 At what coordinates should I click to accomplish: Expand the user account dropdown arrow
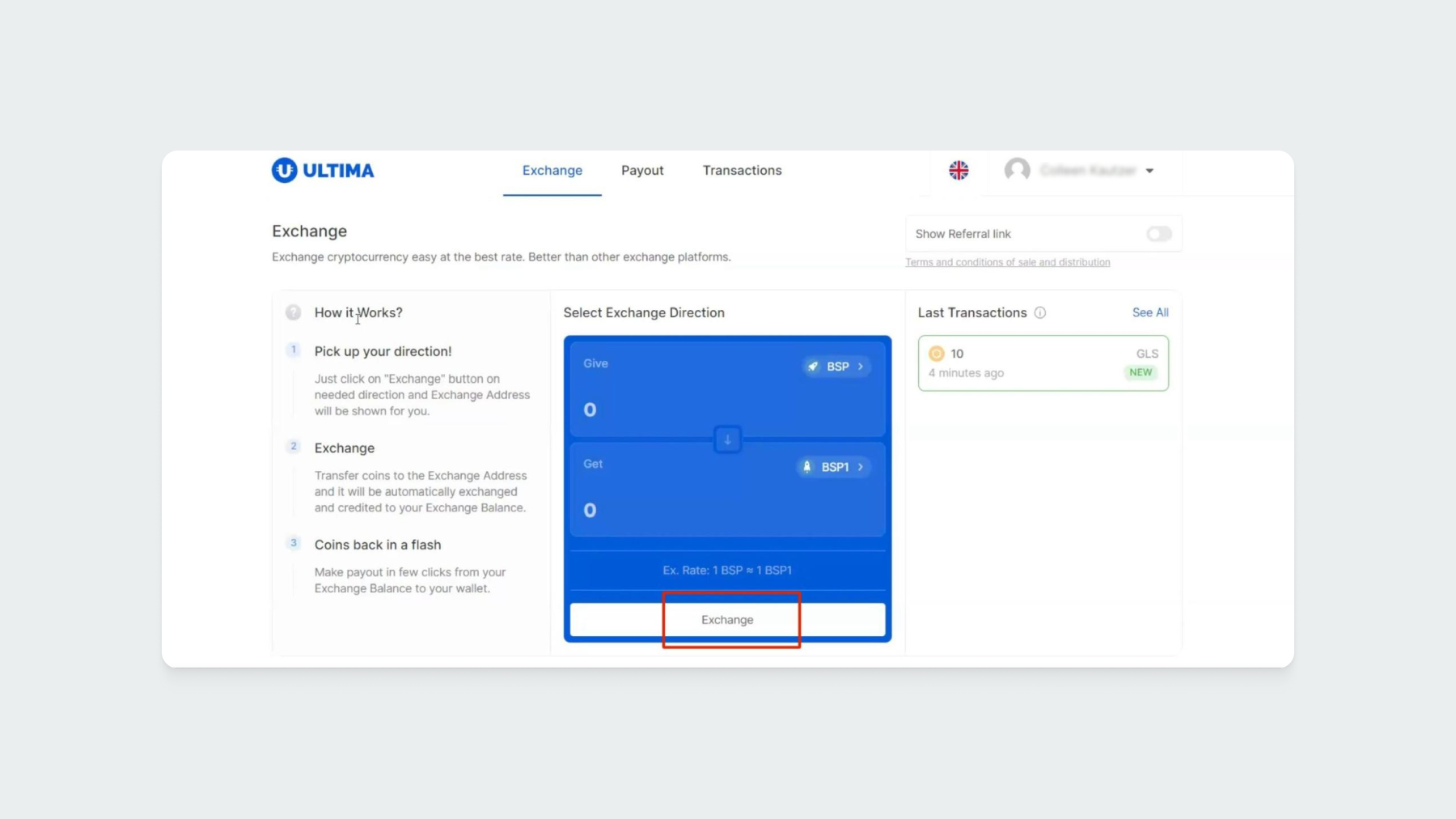(x=1149, y=171)
